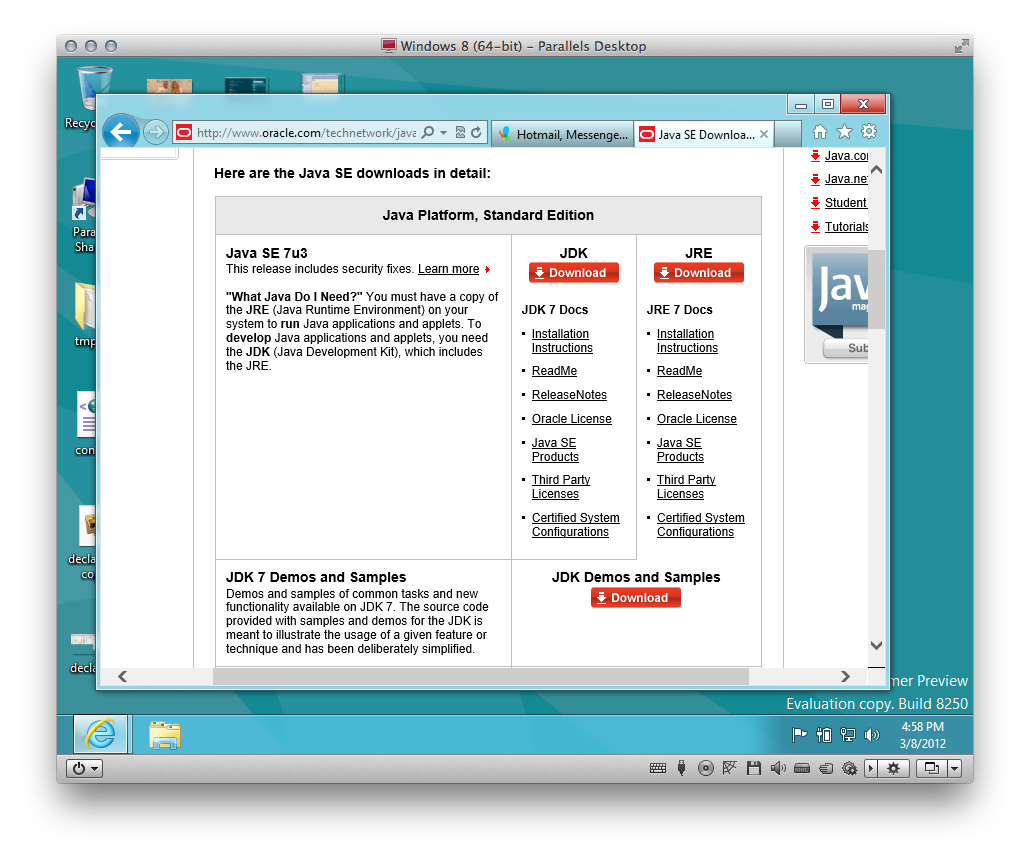Click the JRE Download button

coord(698,273)
